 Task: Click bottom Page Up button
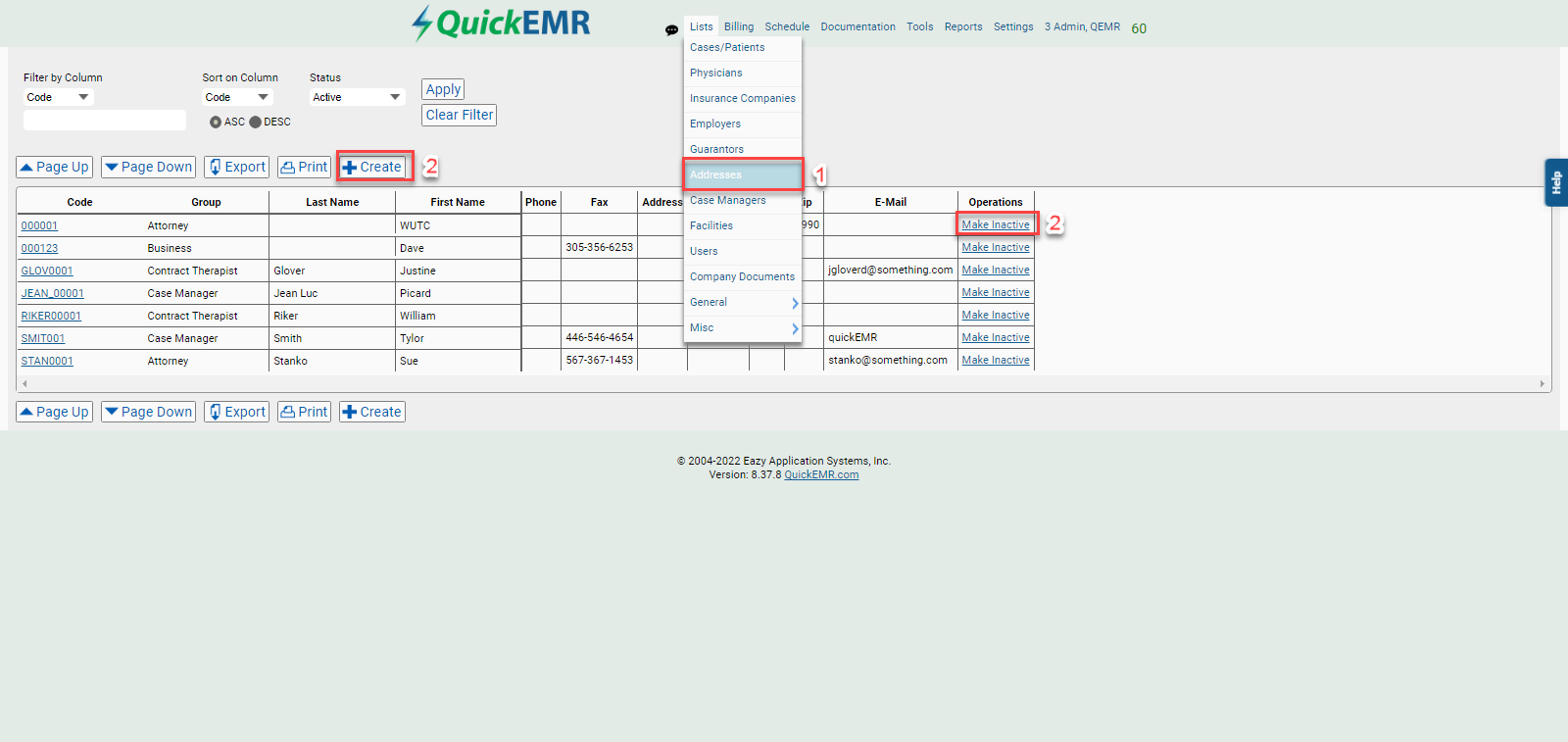point(55,412)
